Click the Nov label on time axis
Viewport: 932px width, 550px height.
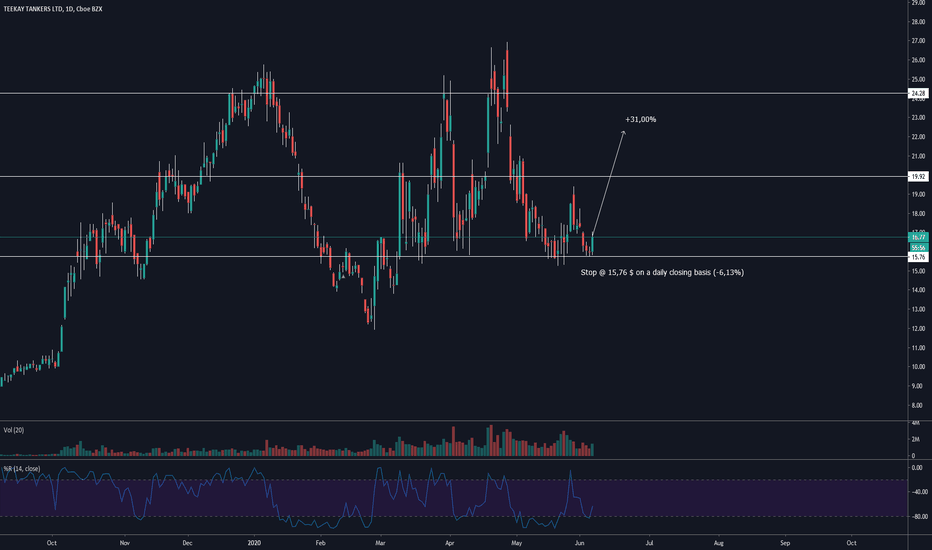click(x=124, y=543)
